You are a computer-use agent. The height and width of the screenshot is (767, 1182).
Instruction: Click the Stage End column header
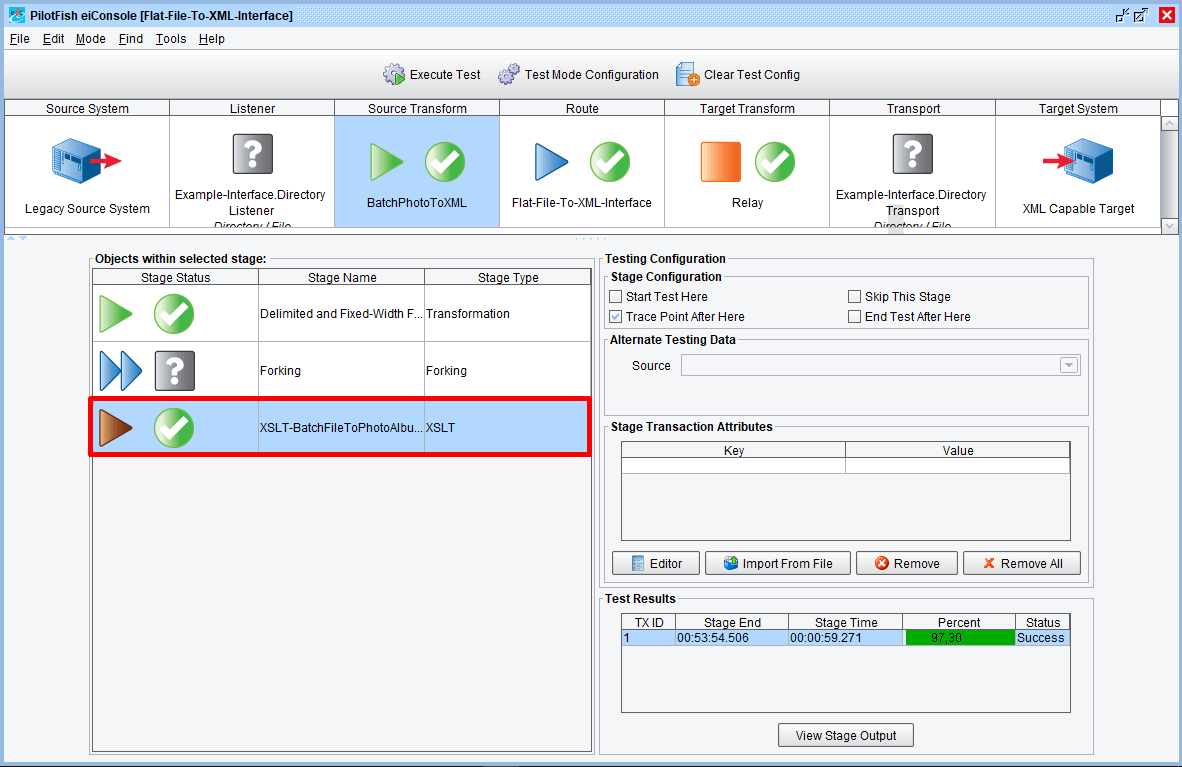(732, 622)
